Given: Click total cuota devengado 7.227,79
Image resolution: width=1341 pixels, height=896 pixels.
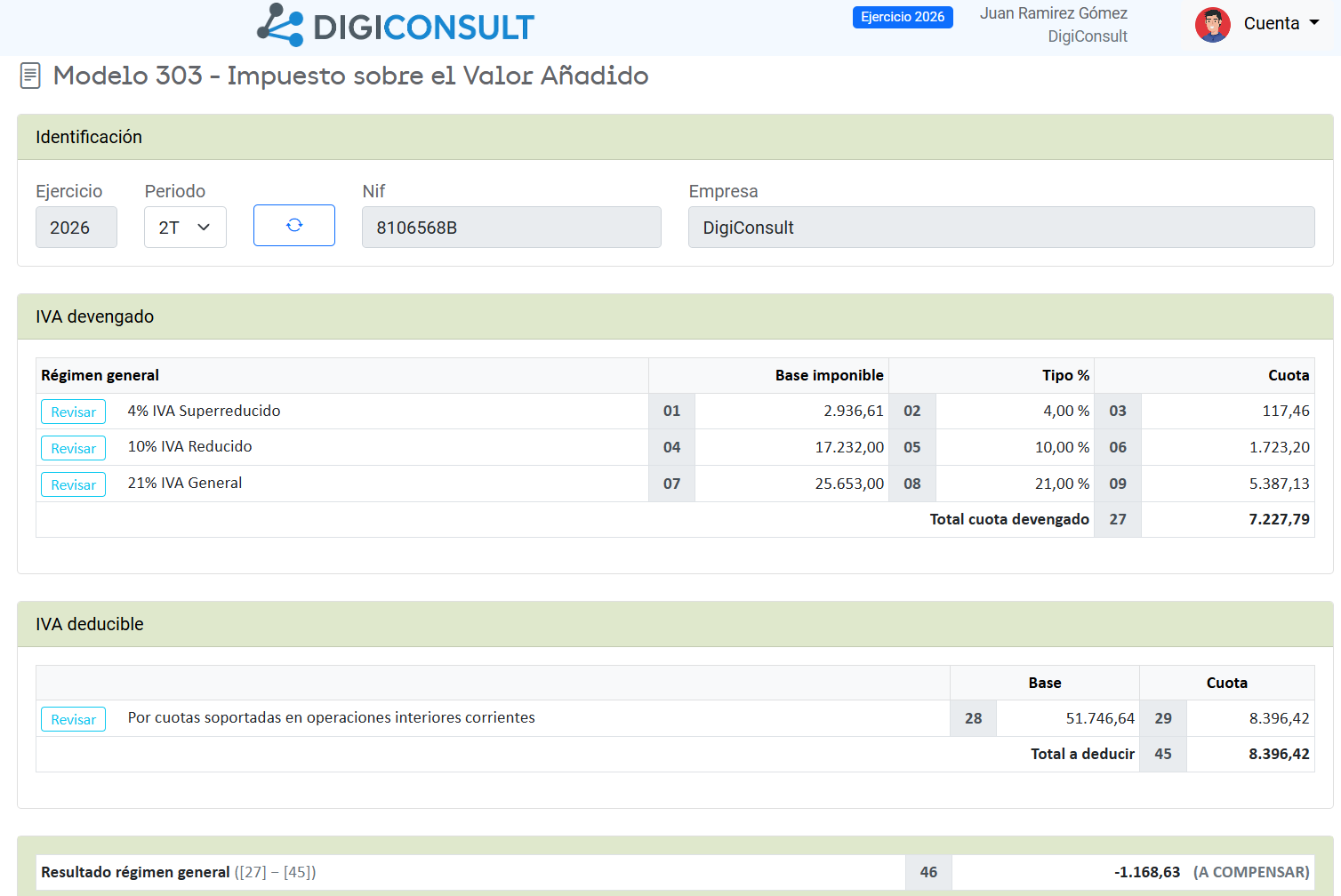Looking at the screenshot, I should pos(1280,519).
